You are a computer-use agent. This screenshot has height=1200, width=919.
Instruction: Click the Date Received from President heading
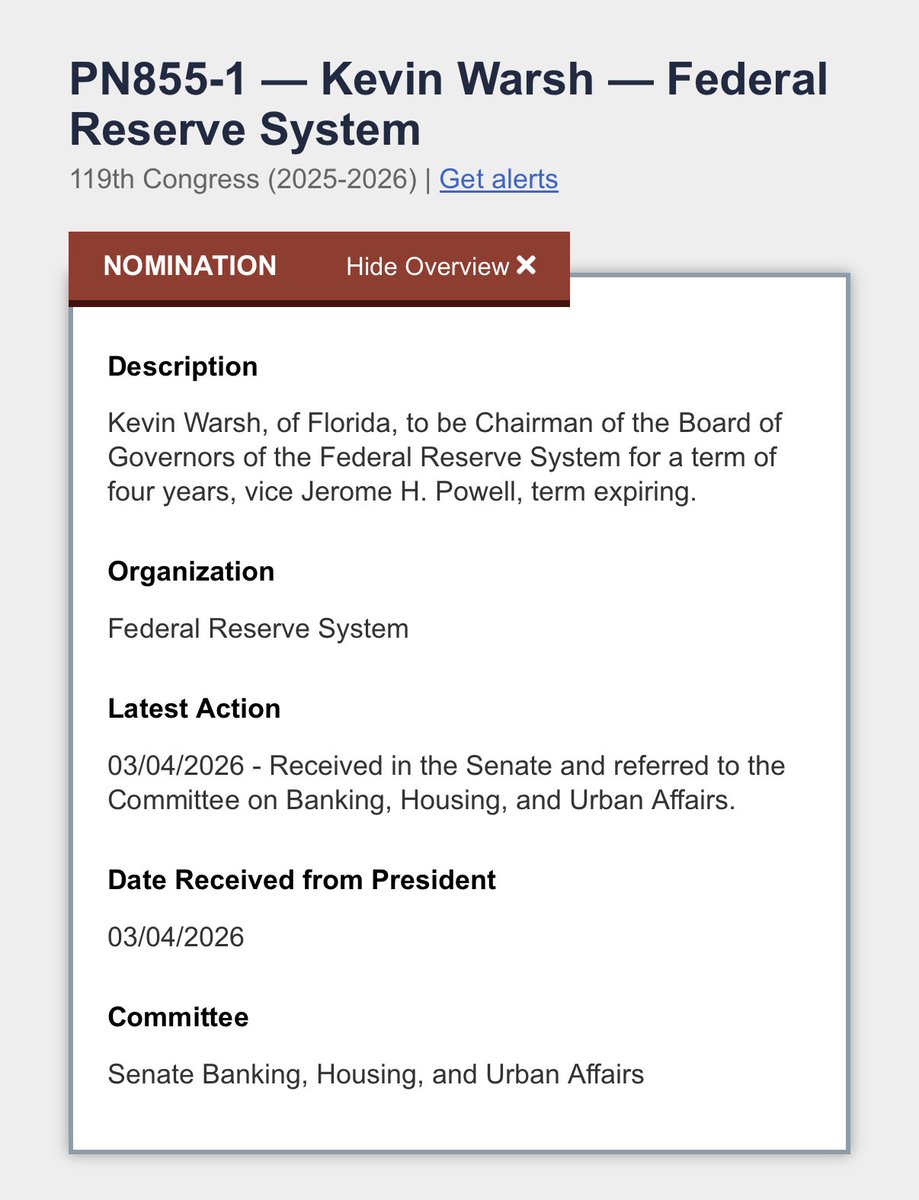coord(302,880)
